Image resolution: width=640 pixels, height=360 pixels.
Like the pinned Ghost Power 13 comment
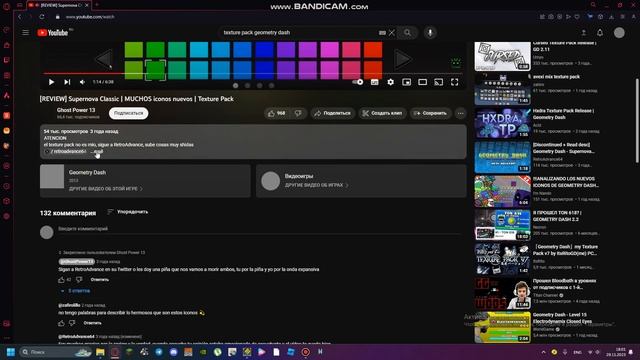coord(61,280)
